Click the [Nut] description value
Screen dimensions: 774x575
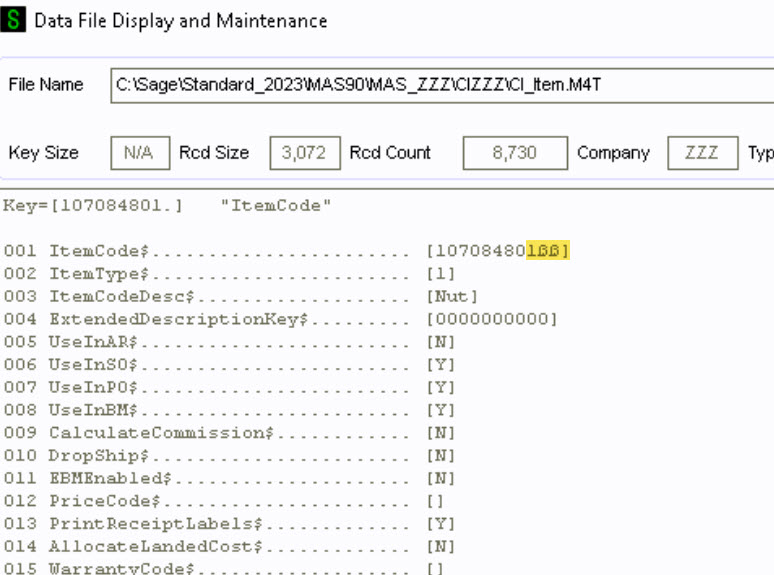pos(452,296)
